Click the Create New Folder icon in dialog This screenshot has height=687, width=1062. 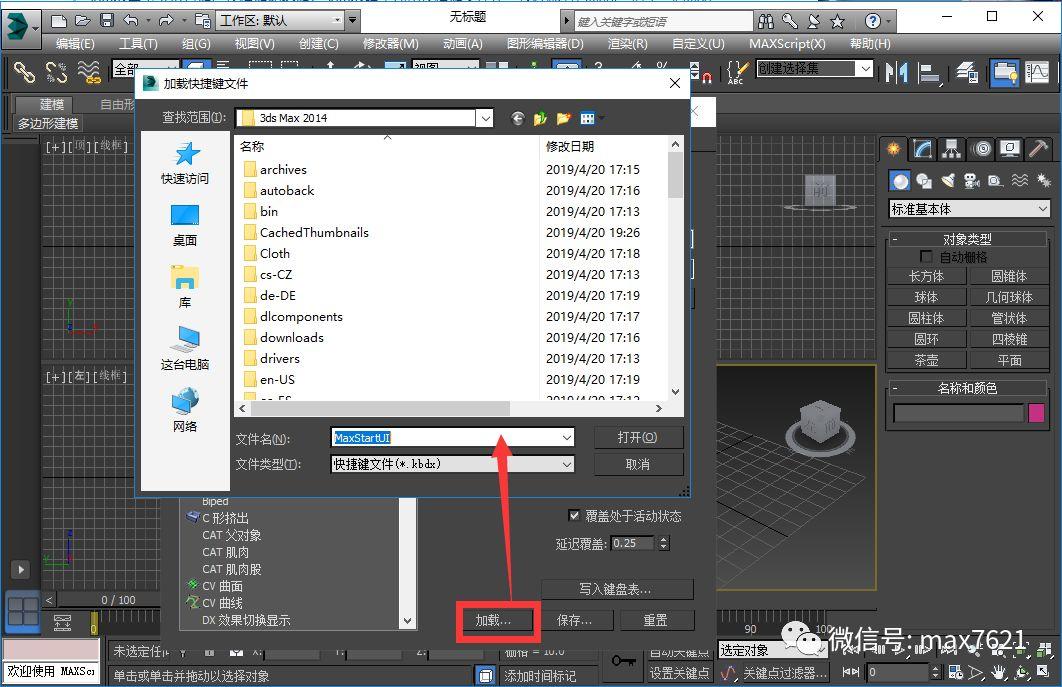tap(564, 119)
